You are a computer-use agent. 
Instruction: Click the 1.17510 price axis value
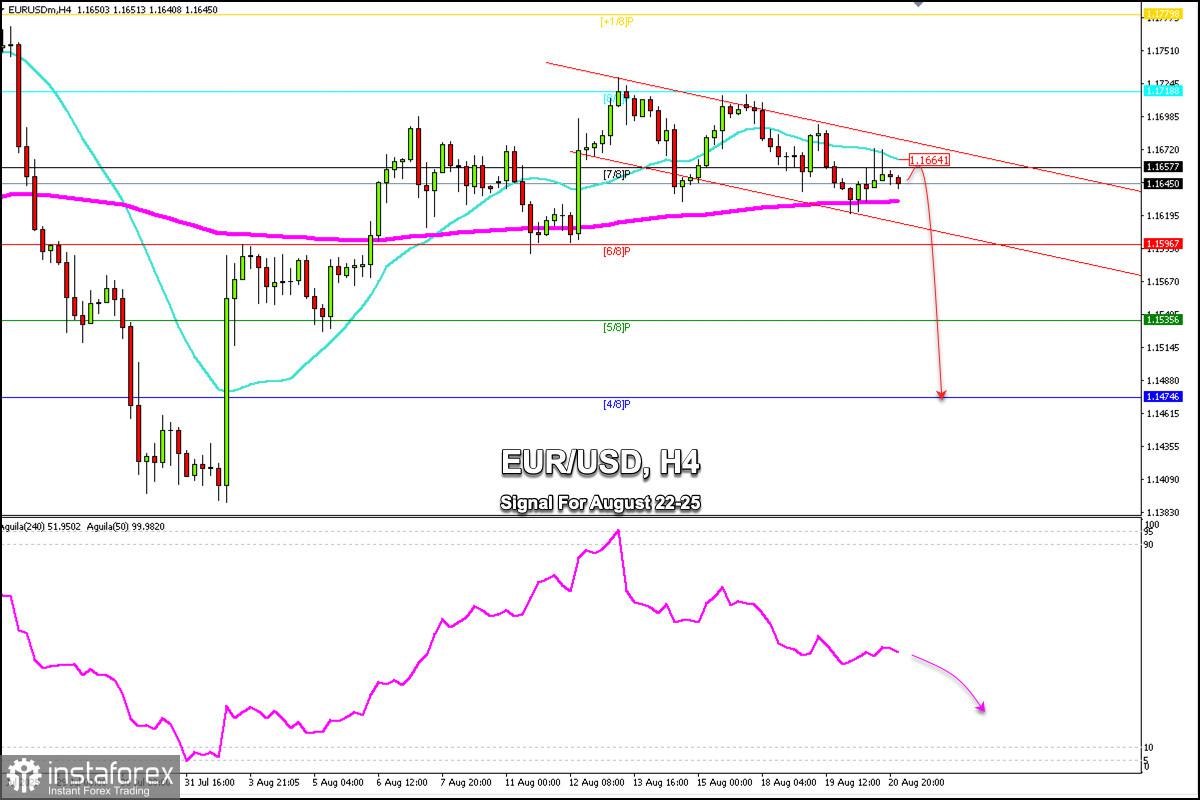coord(1161,51)
